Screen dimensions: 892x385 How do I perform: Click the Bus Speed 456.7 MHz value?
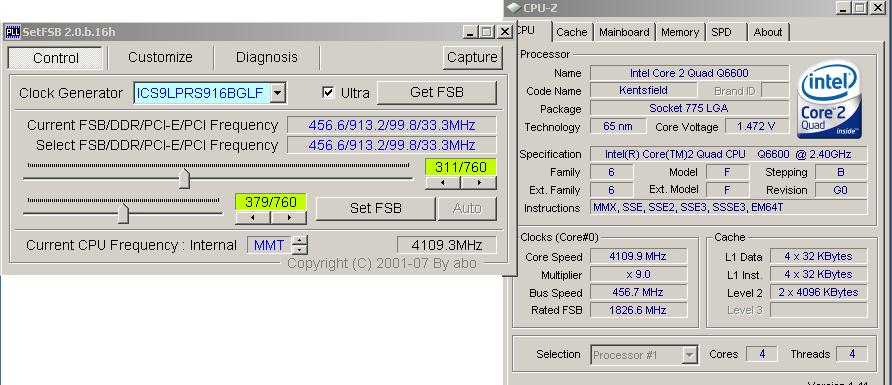[638, 292]
